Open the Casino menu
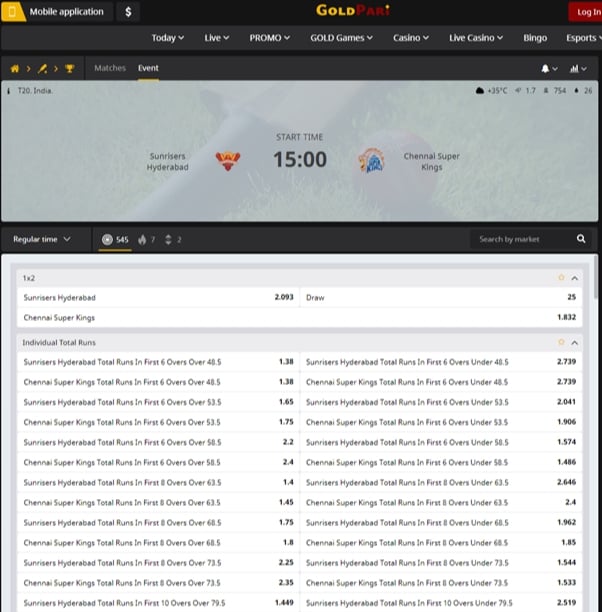Viewport: 602px width, 612px height. click(411, 38)
